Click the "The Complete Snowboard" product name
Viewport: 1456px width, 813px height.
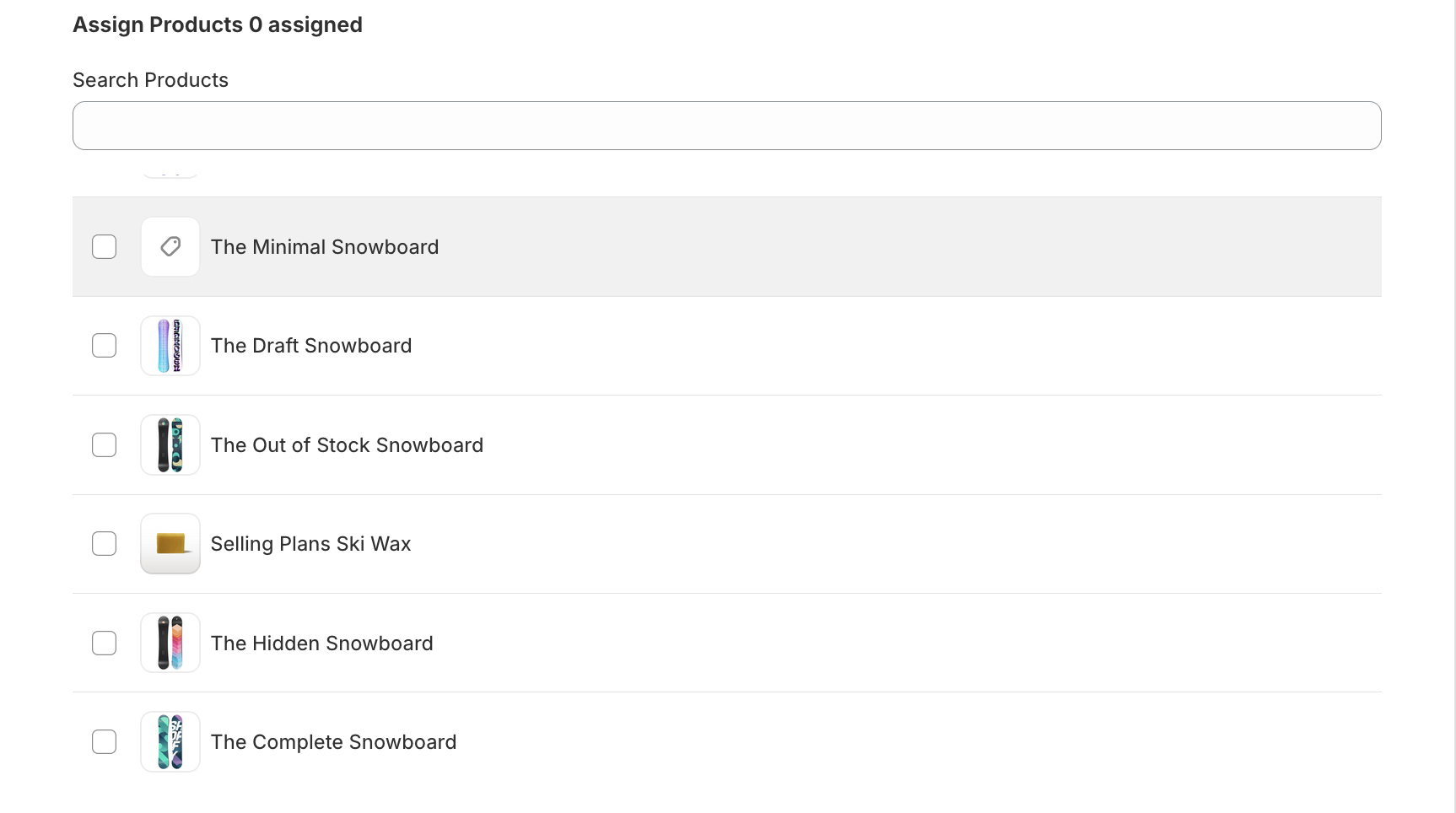pos(333,742)
